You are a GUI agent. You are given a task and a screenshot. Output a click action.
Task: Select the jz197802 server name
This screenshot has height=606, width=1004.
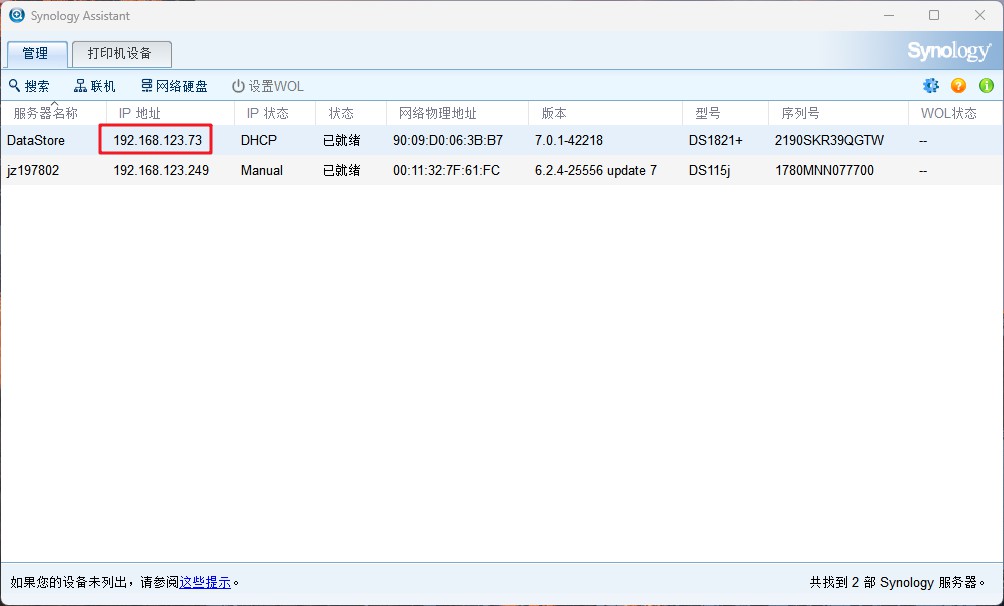coord(33,170)
